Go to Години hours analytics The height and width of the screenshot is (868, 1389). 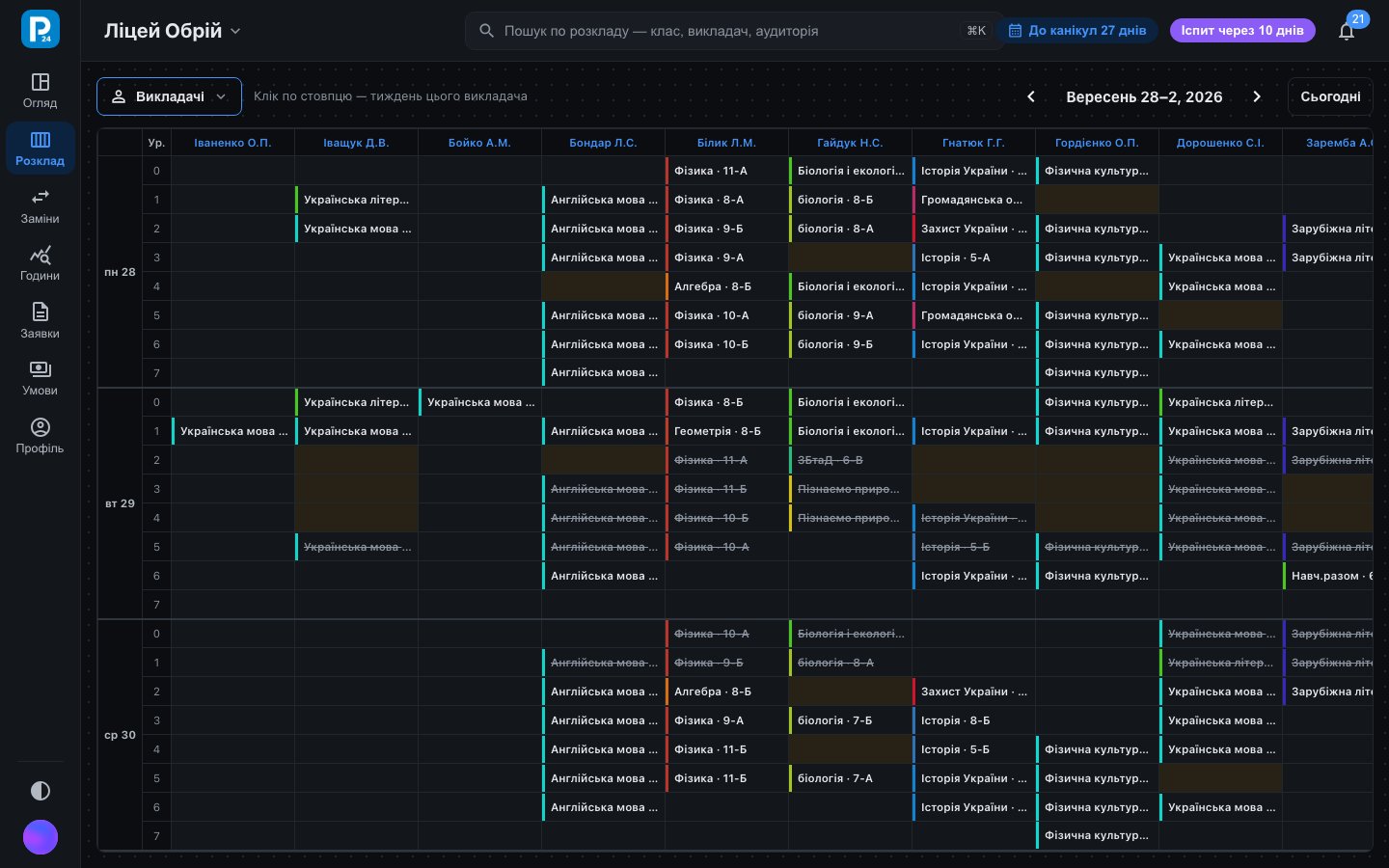tap(40, 263)
